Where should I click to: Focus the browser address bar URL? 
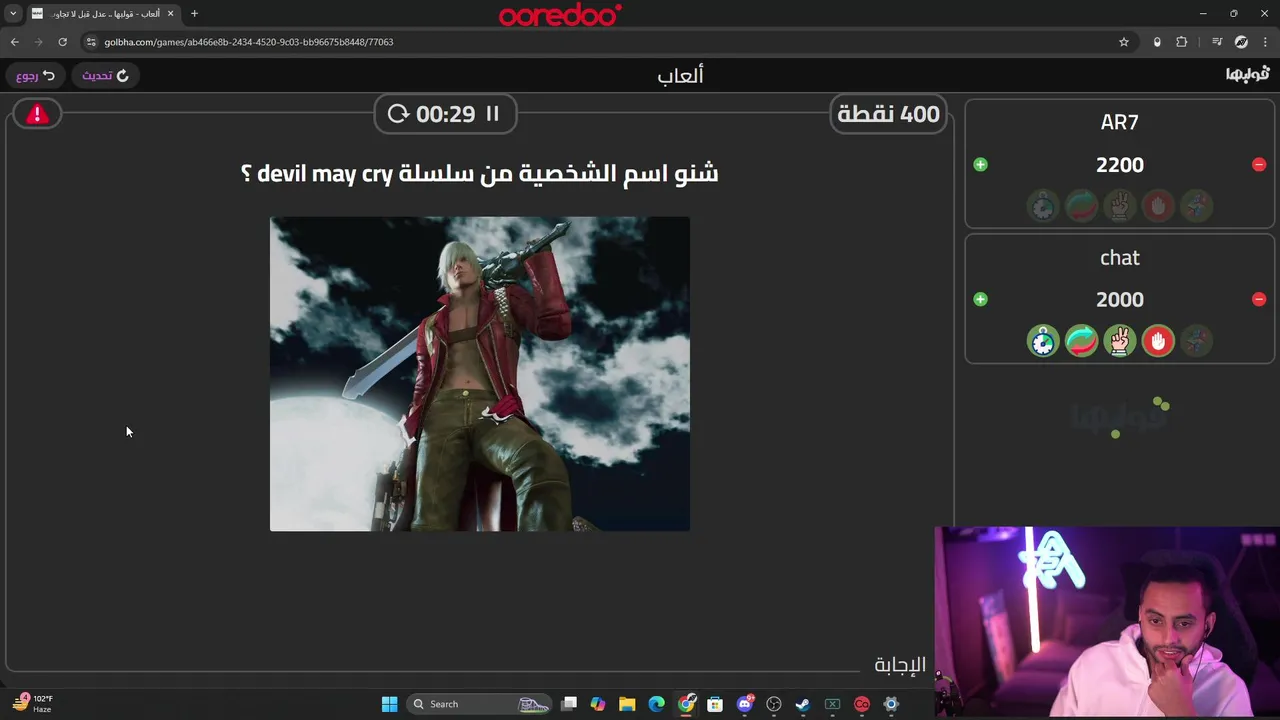click(x=249, y=42)
